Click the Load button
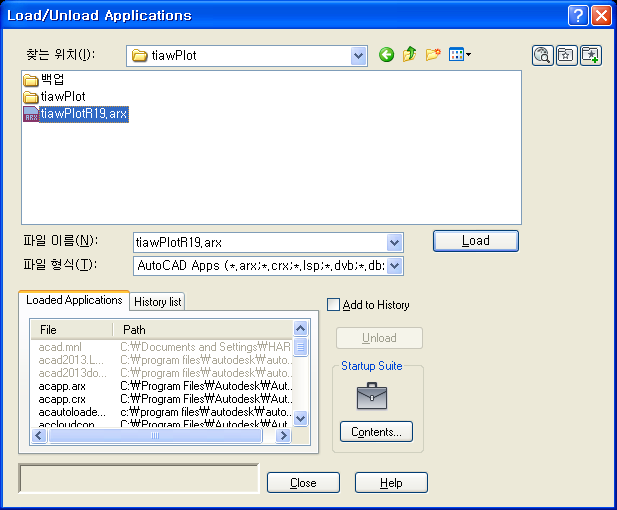 tap(476, 240)
